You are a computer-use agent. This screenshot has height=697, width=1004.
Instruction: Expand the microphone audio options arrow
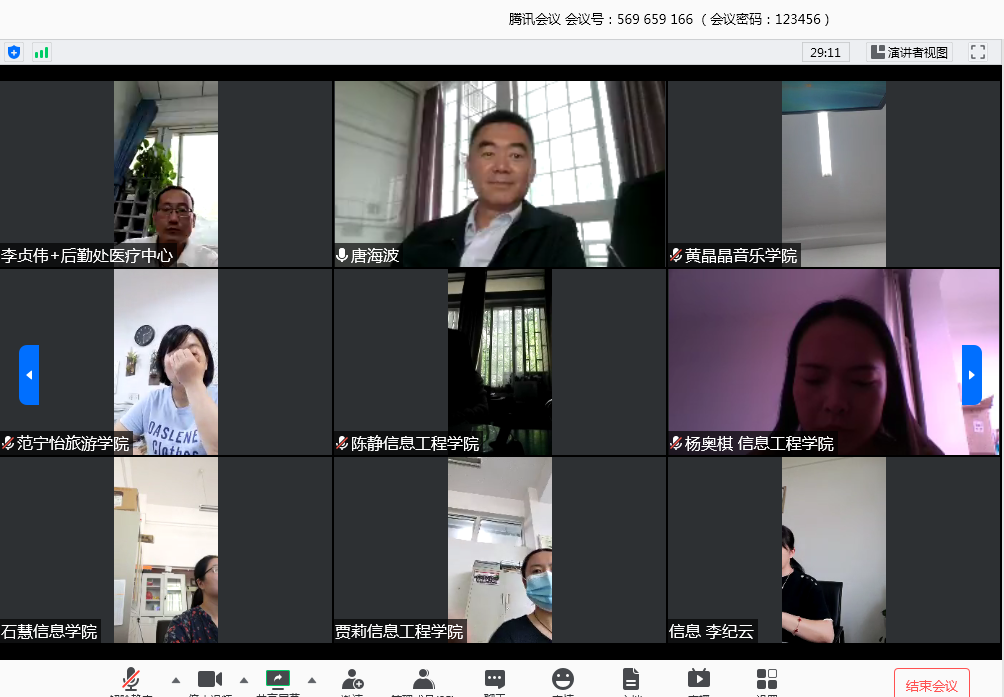tap(176, 680)
